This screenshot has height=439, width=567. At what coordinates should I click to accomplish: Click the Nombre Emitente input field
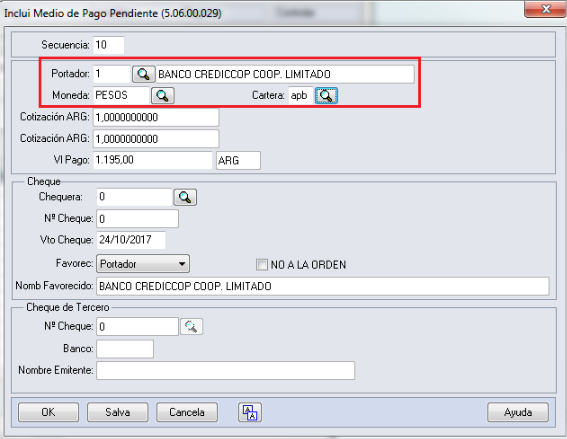coord(226,370)
